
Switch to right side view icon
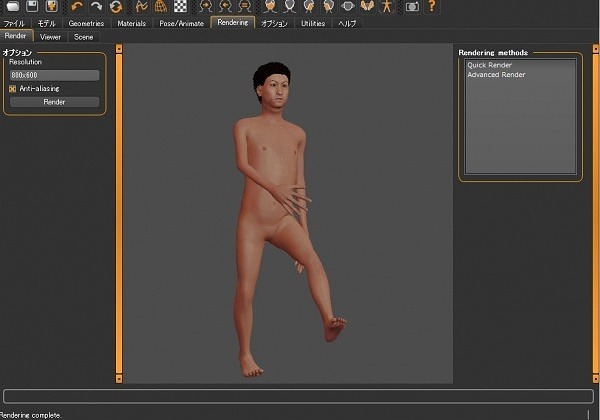click(309, 6)
